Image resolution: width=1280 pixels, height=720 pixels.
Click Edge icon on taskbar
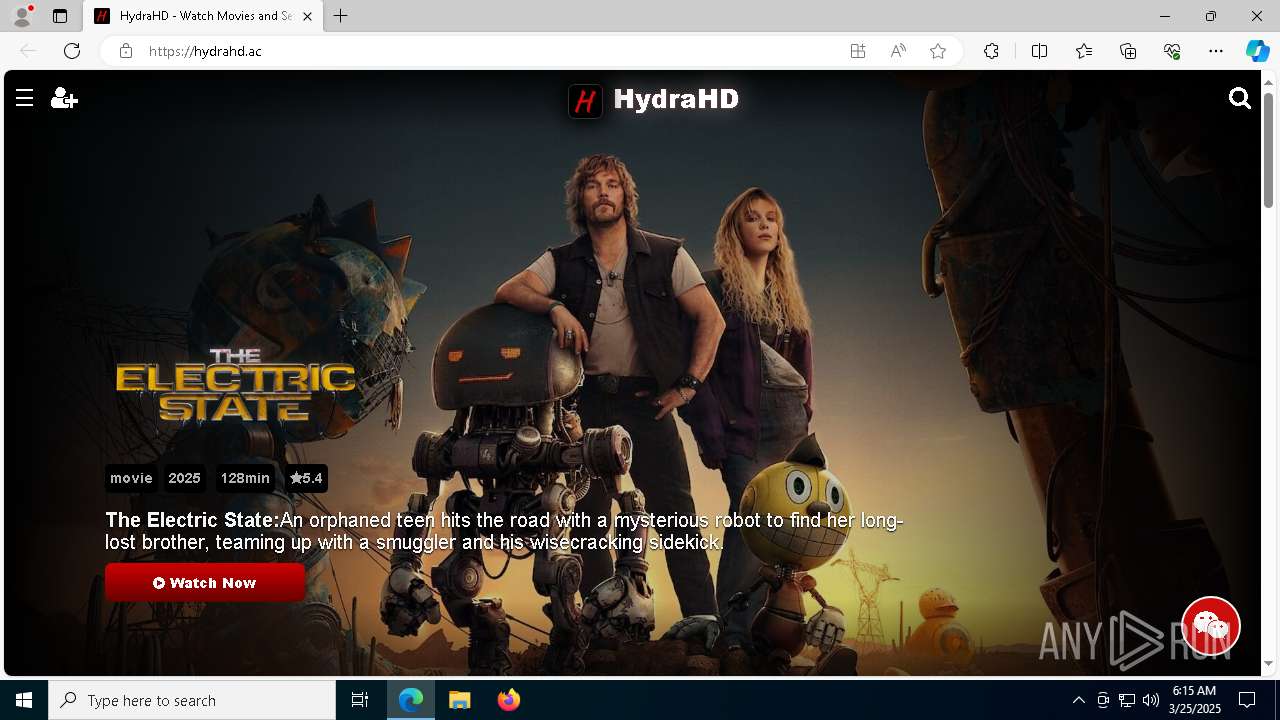(411, 700)
